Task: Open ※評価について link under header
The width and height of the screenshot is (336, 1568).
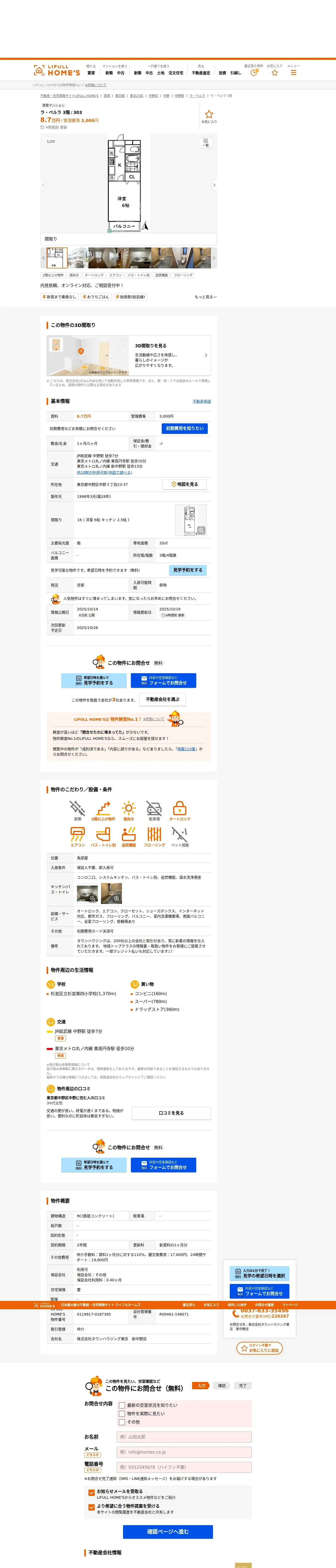Action: point(96,85)
